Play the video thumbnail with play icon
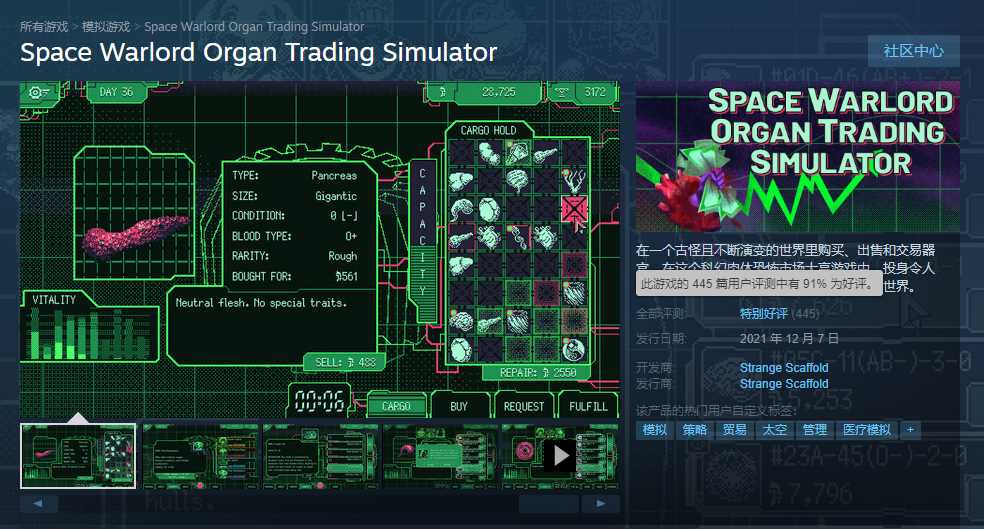 click(x=560, y=456)
